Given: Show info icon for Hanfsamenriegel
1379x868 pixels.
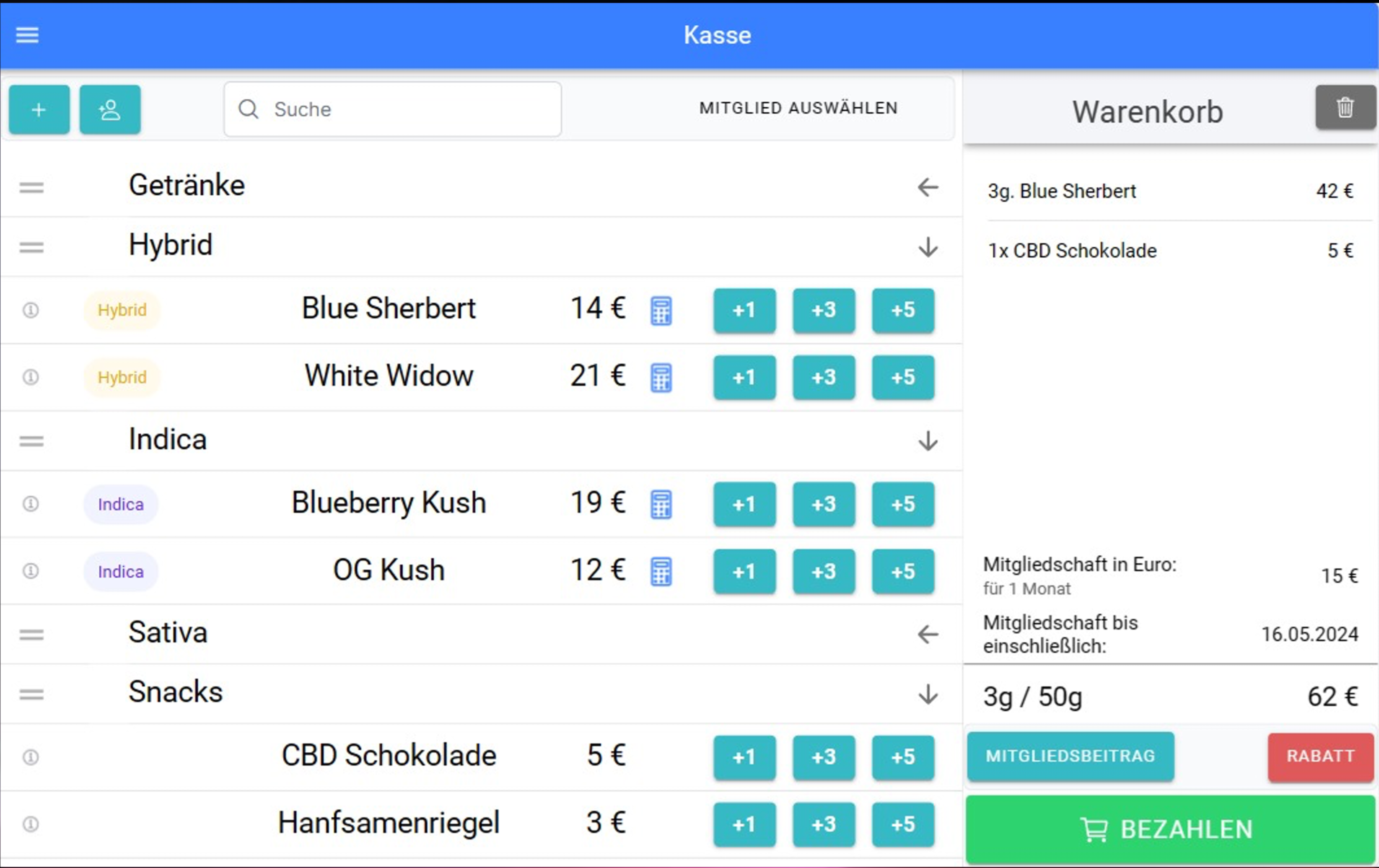Looking at the screenshot, I should [30, 824].
